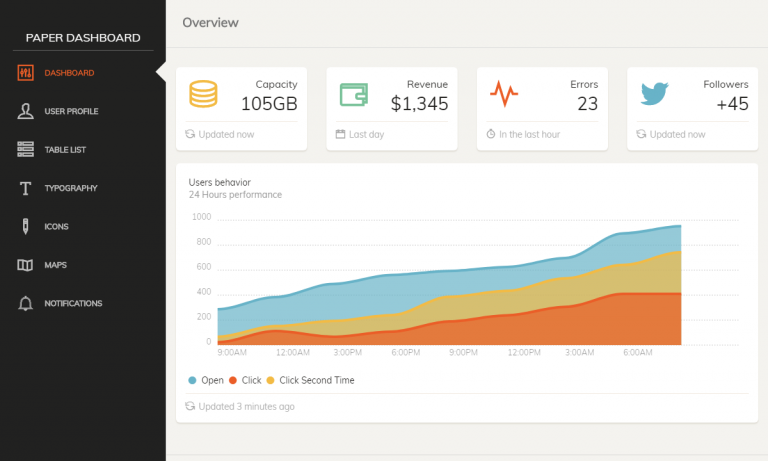Click the Overview header title
The width and height of the screenshot is (768, 461).
click(210, 22)
